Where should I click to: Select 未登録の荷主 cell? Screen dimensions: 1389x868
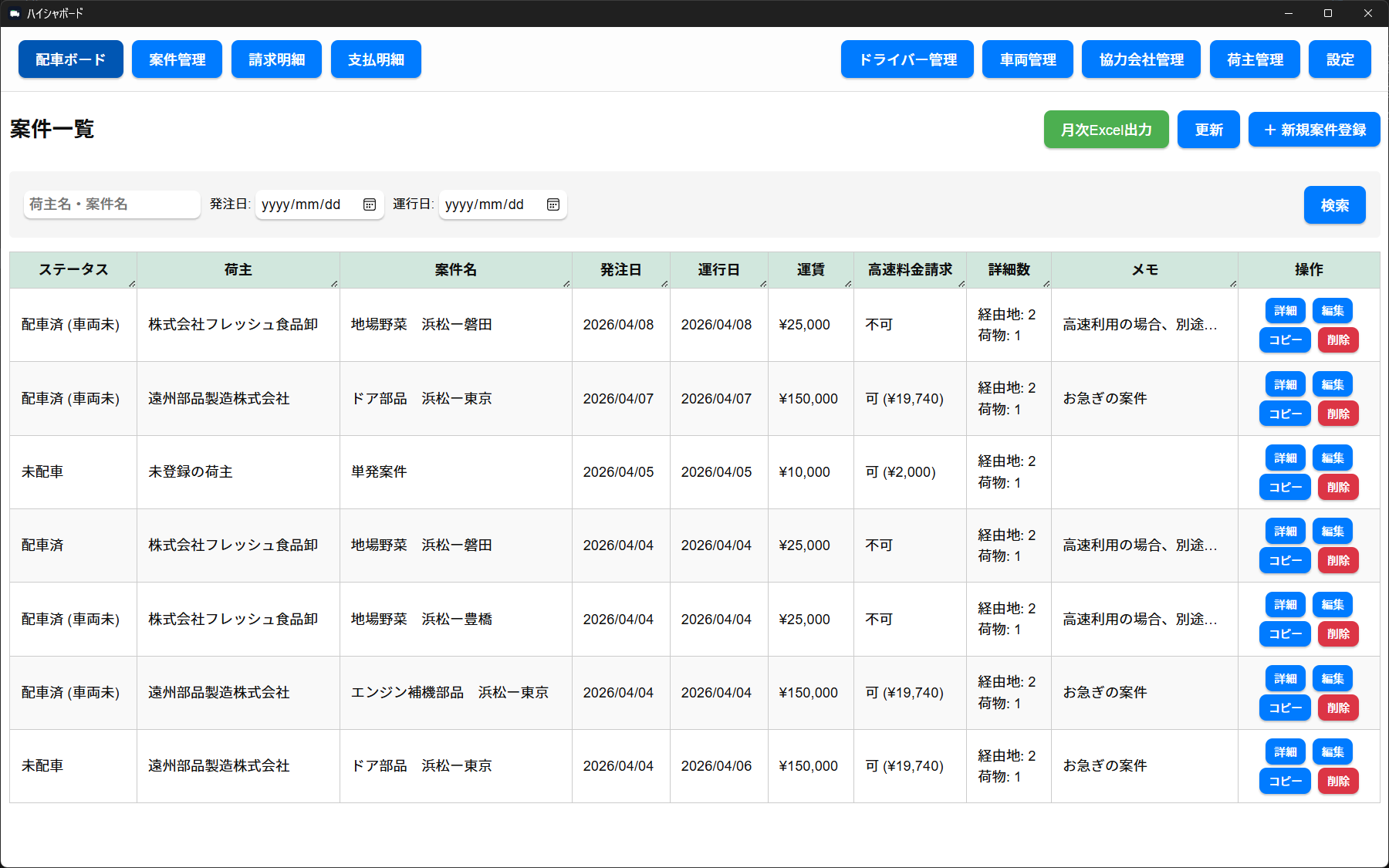[238, 472]
